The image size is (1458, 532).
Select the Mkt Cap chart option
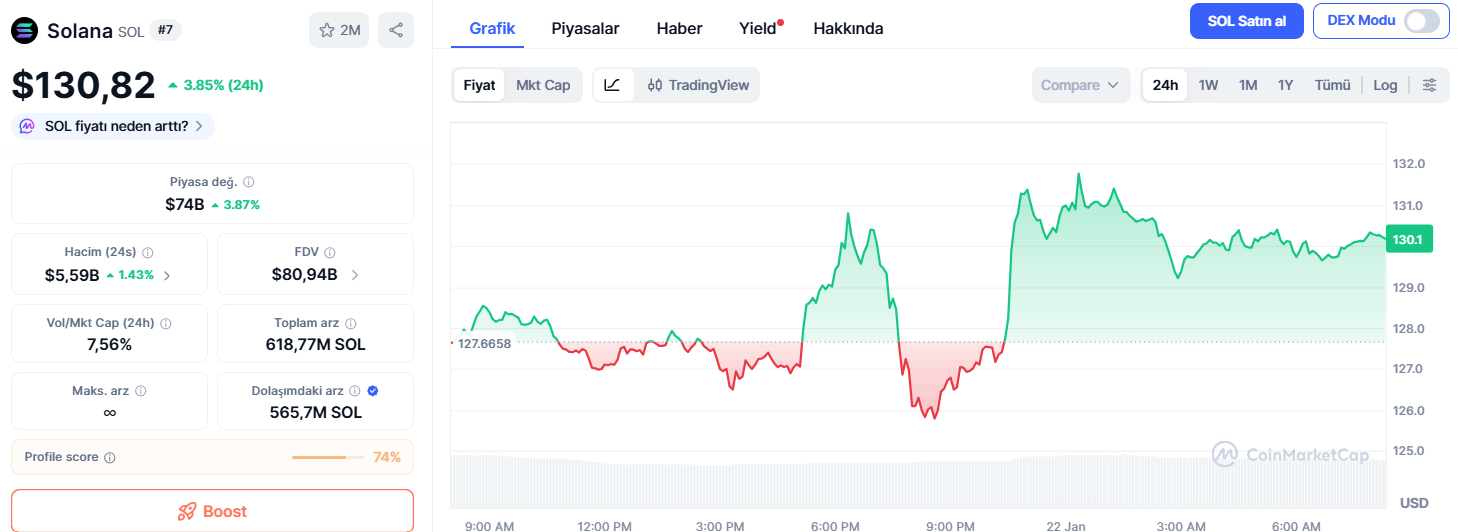click(x=543, y=85)
